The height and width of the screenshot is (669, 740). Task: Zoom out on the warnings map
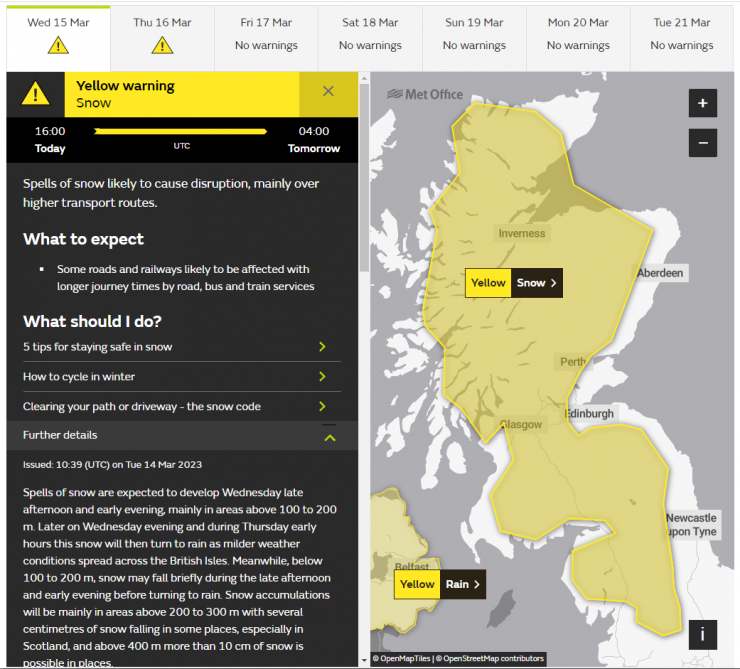point(702,143)
